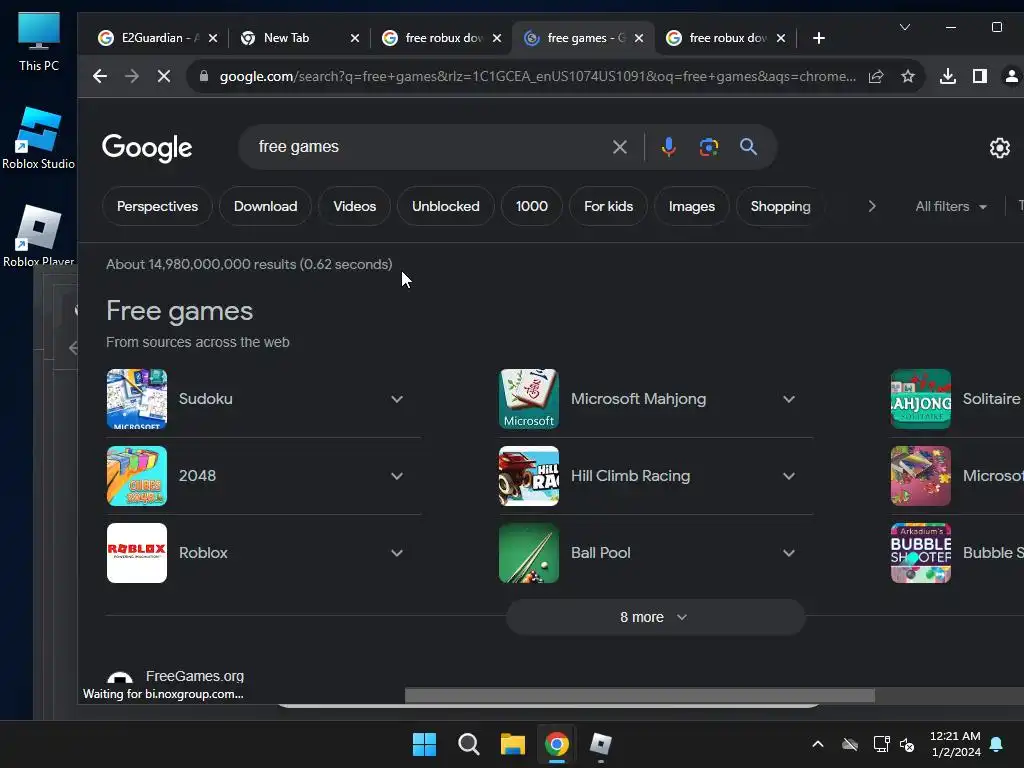Click the padlock site info icon

click(204, 76)
